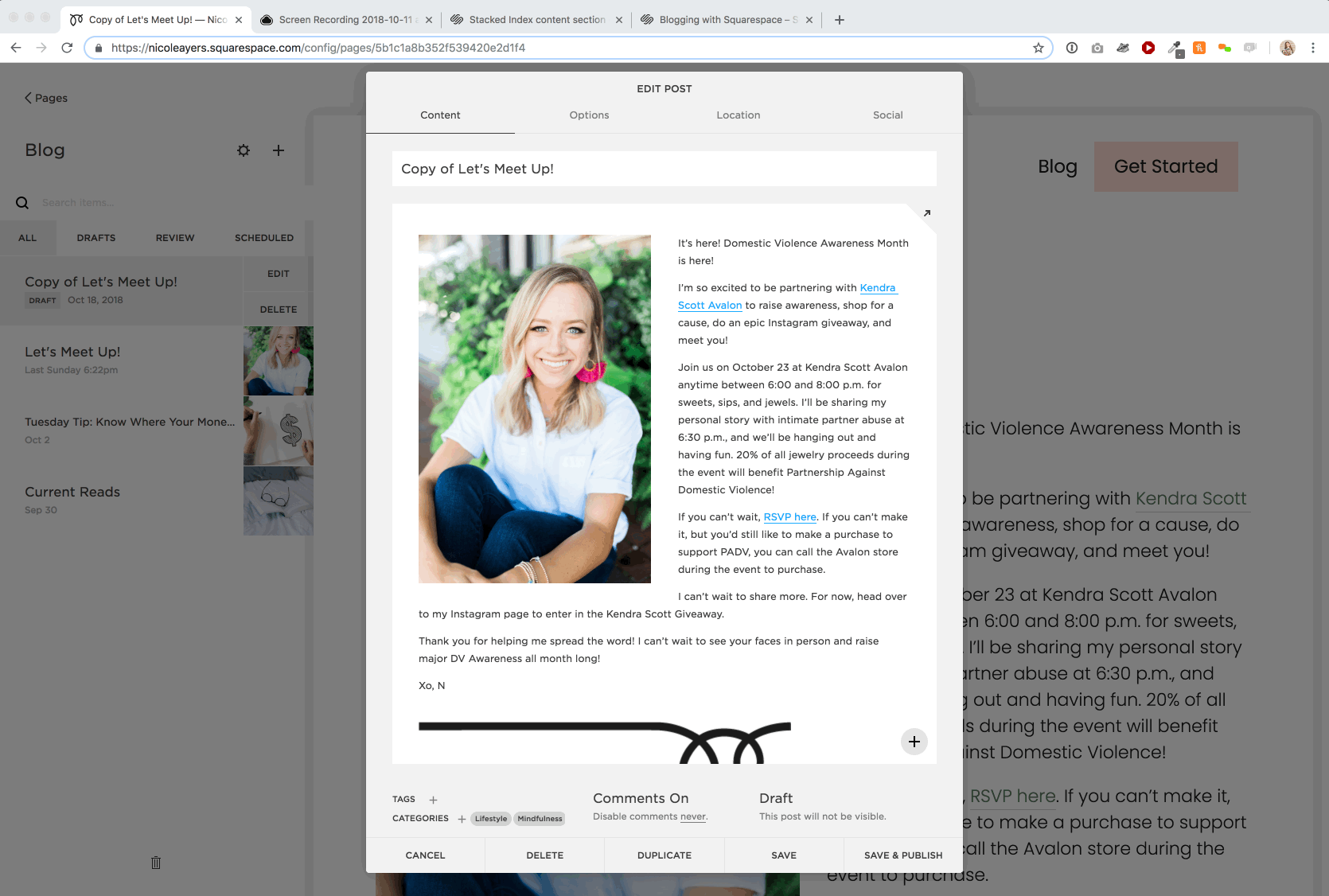Show All posts filter
1329x896 pixels.
click(28, 238)
